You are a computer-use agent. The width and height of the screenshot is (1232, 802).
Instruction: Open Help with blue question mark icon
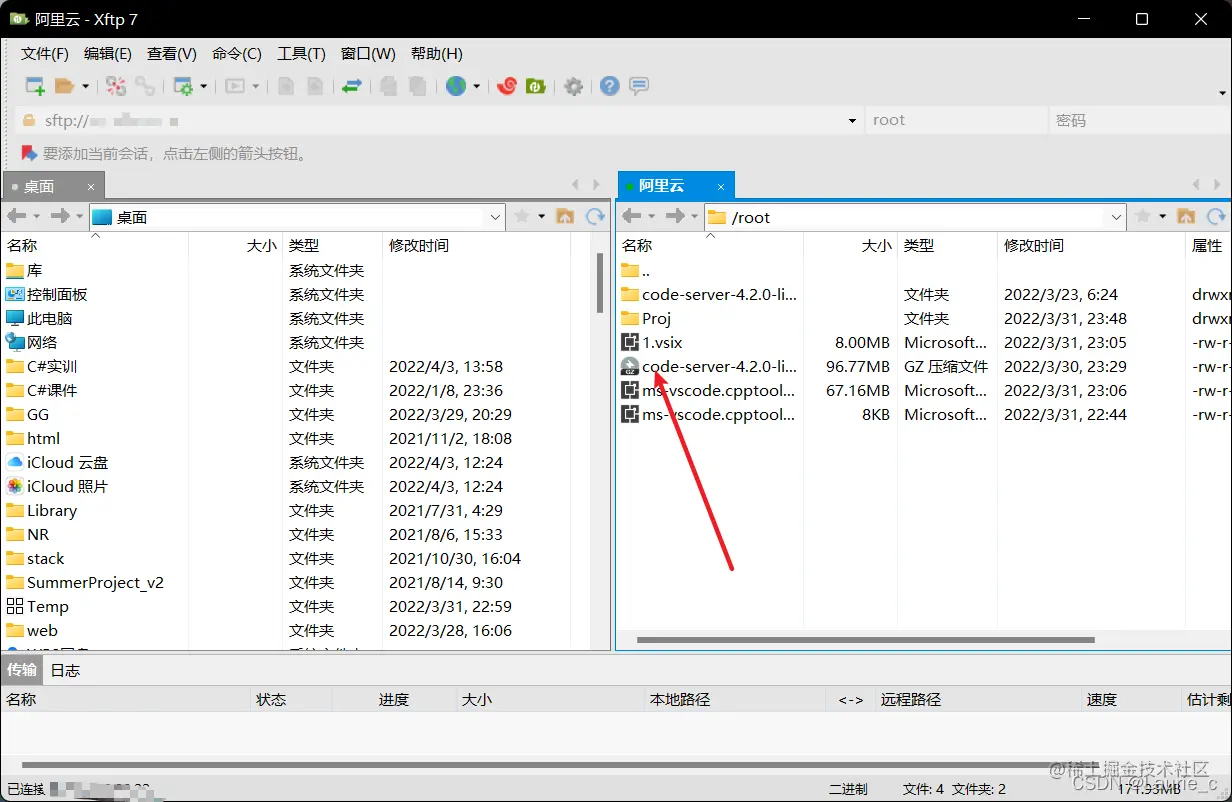610,86
